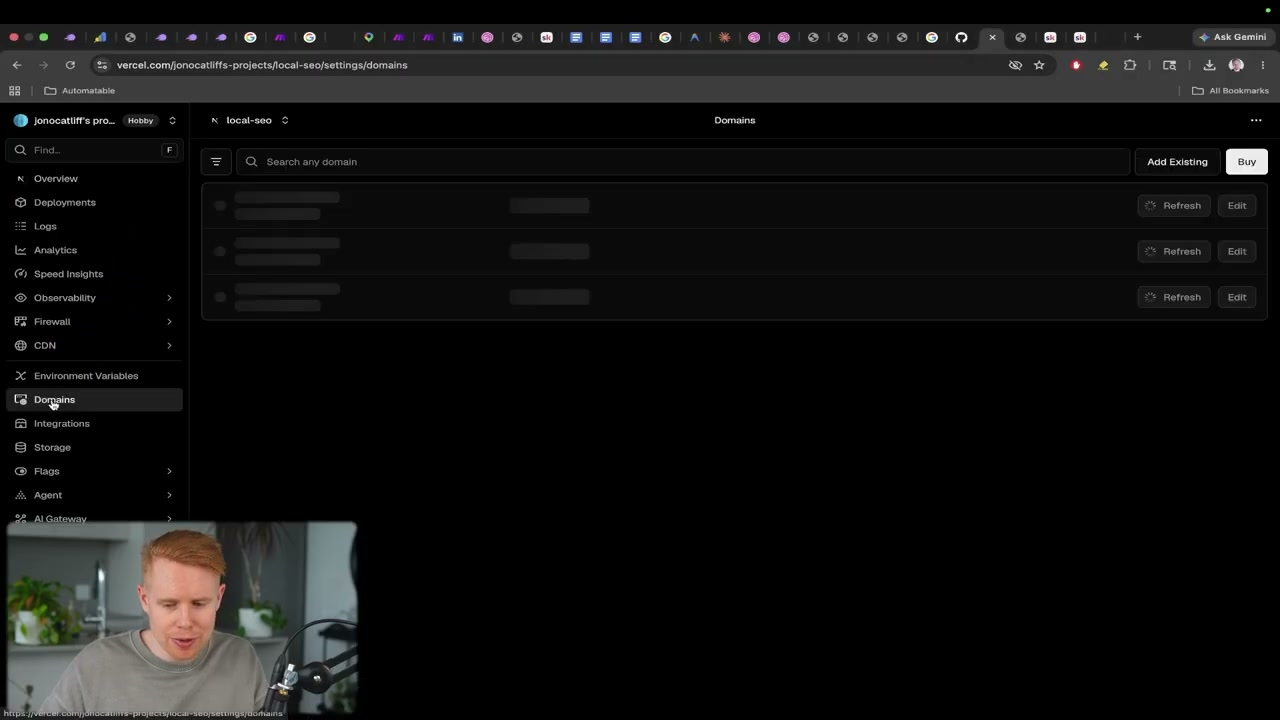Expand the Flags submenu chevron

point(169,472)
